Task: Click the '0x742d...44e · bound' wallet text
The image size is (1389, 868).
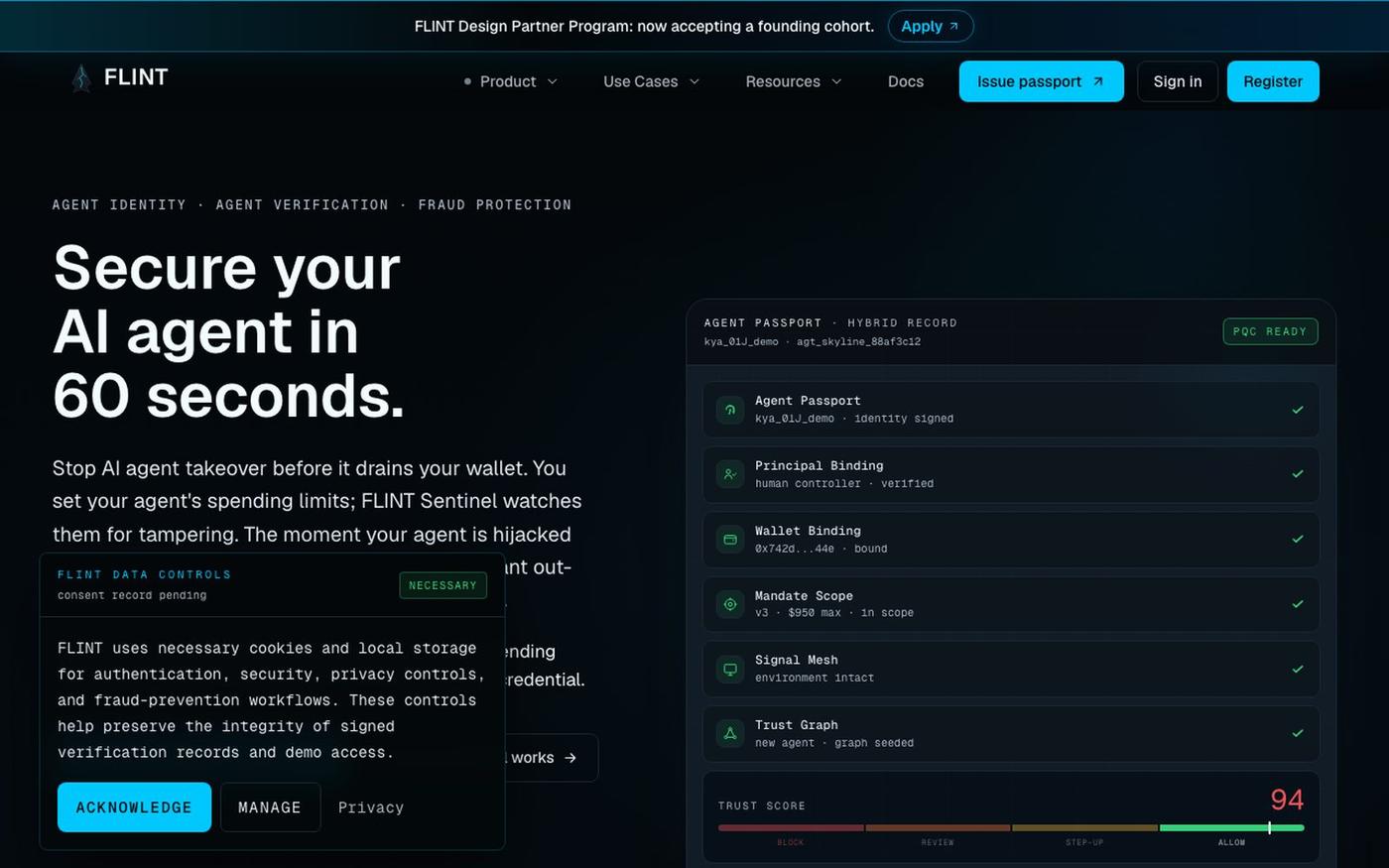Action: 821,549
